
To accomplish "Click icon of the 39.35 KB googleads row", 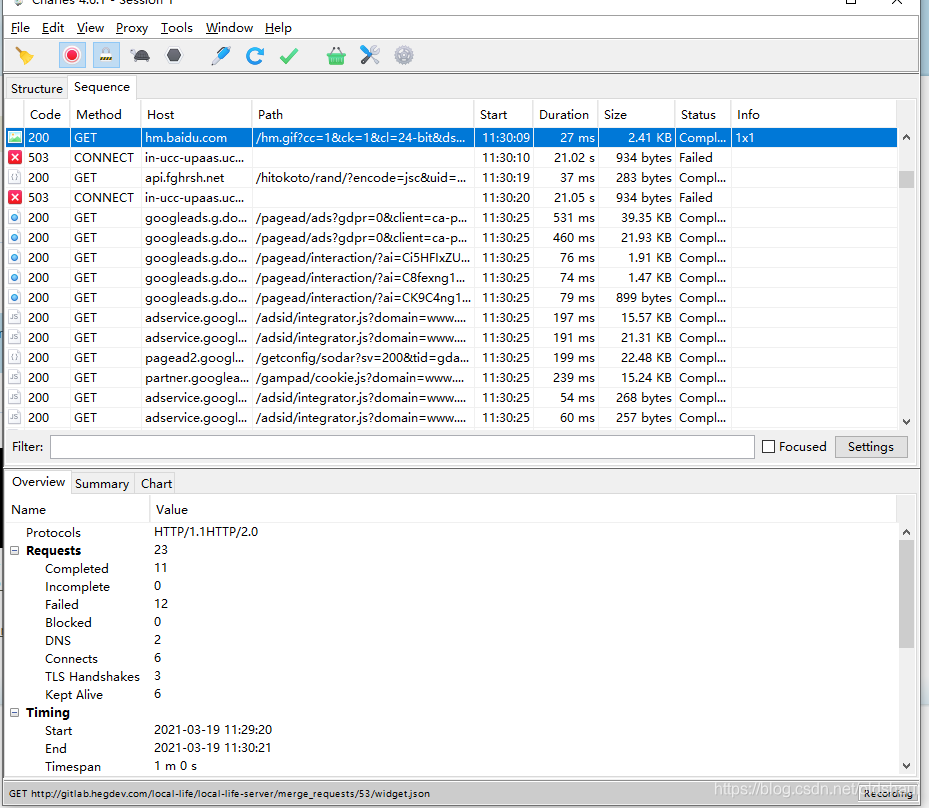I will click(x=15, y=217).
